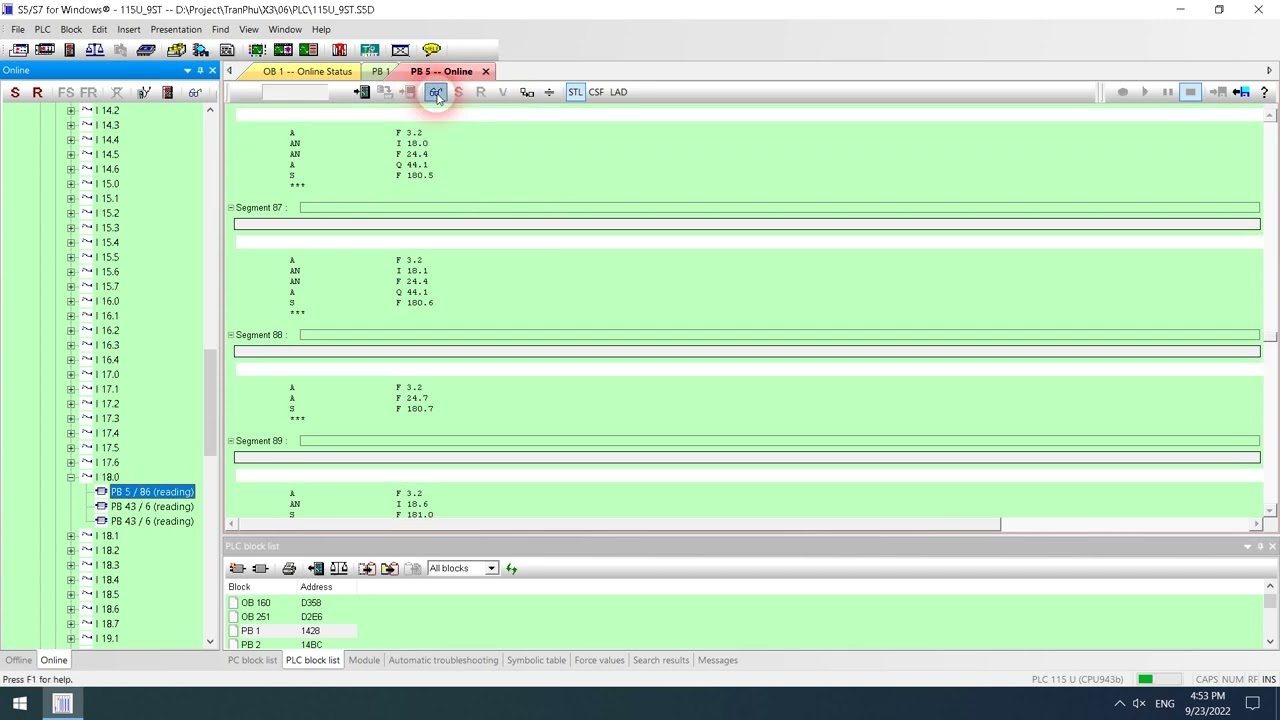The height and width of the screenshot is (720, 1280).
Task: Switch to the OB 1 -- Online Status tab
Action: [307, 71]
